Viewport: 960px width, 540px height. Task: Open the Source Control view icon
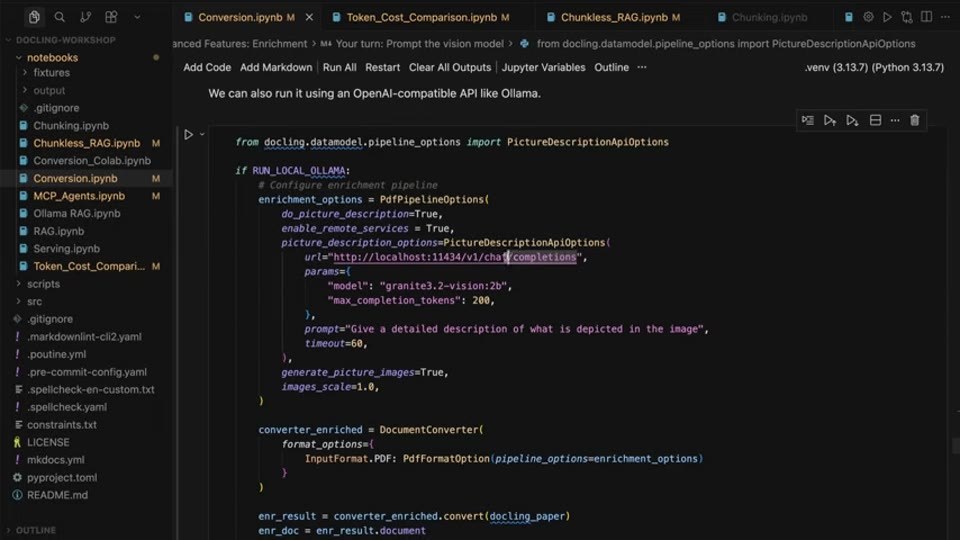coord(85,17)
